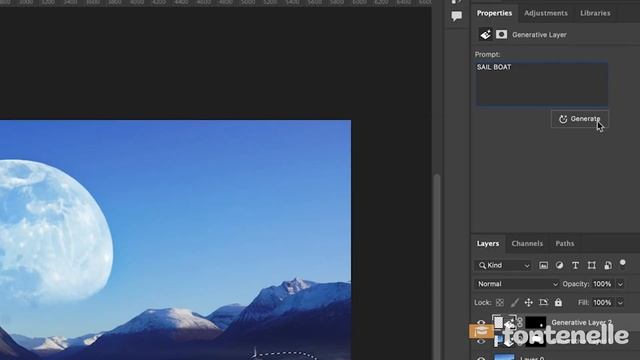This screenshot has height=360, width=640.
Task: Toggle lock position icon
Action: tap(529, 302)
